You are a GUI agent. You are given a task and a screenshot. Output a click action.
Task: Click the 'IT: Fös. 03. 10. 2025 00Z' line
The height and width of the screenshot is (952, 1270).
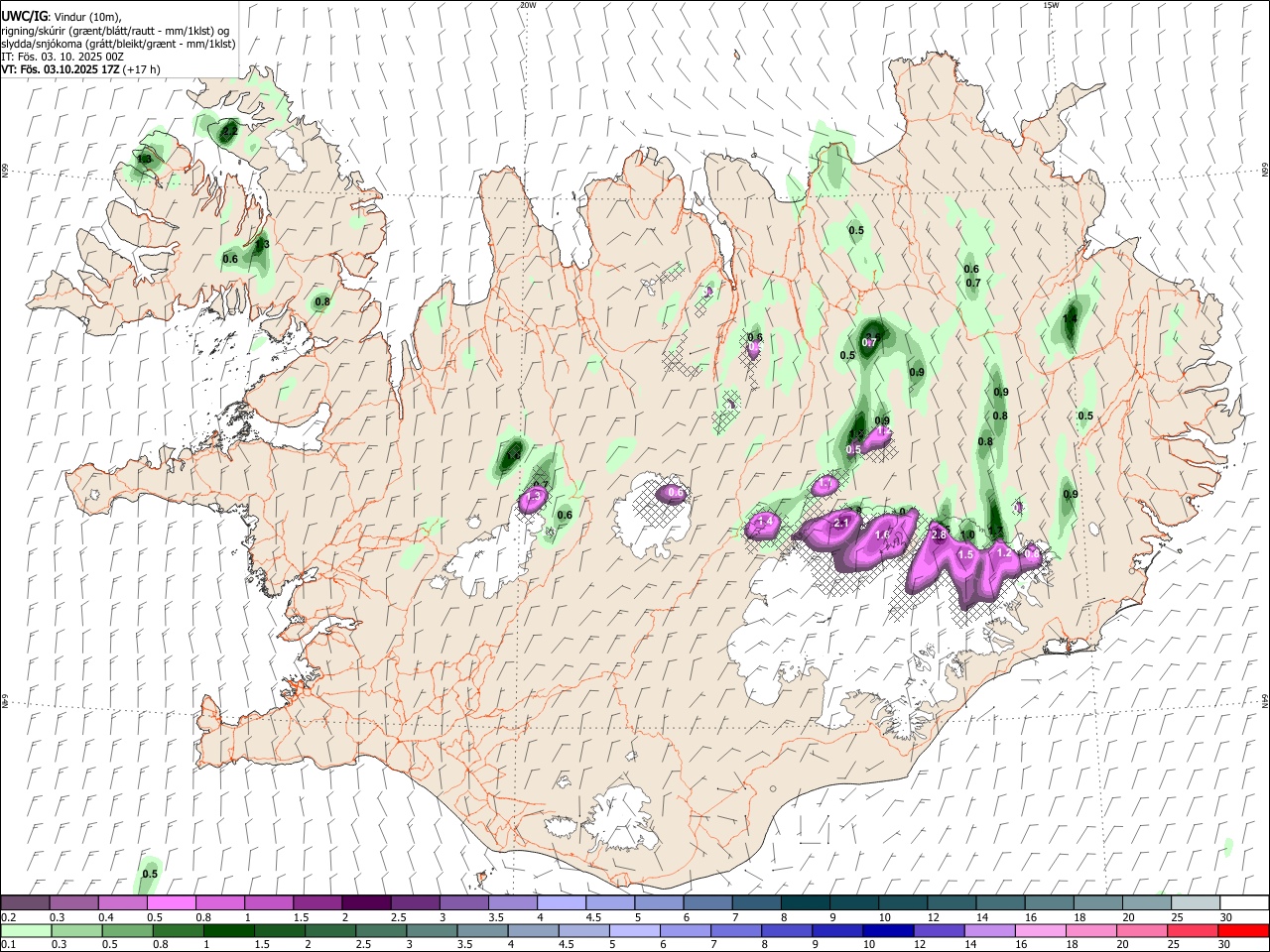[x=63, y=57]
